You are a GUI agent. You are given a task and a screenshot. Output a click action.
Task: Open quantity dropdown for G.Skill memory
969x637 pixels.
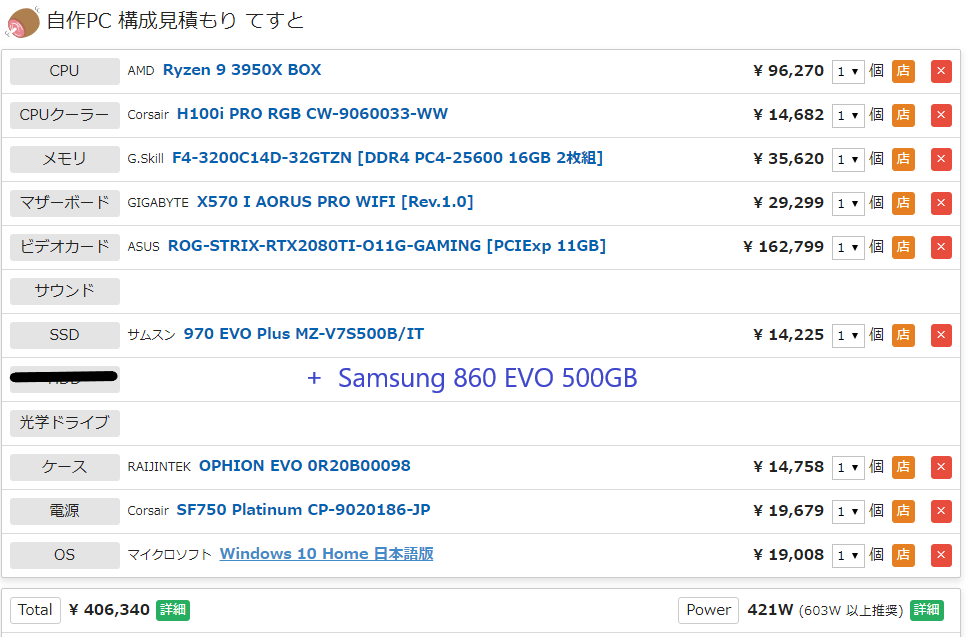pos(848,159)
